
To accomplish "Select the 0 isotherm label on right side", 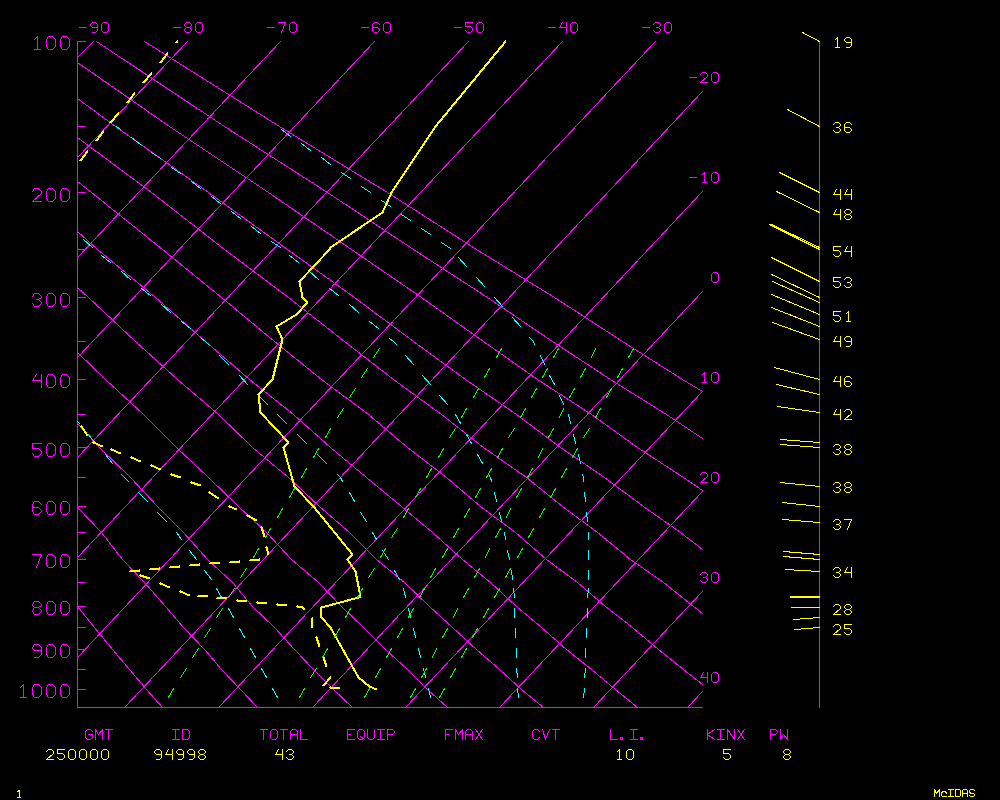I will pos(714,278).
